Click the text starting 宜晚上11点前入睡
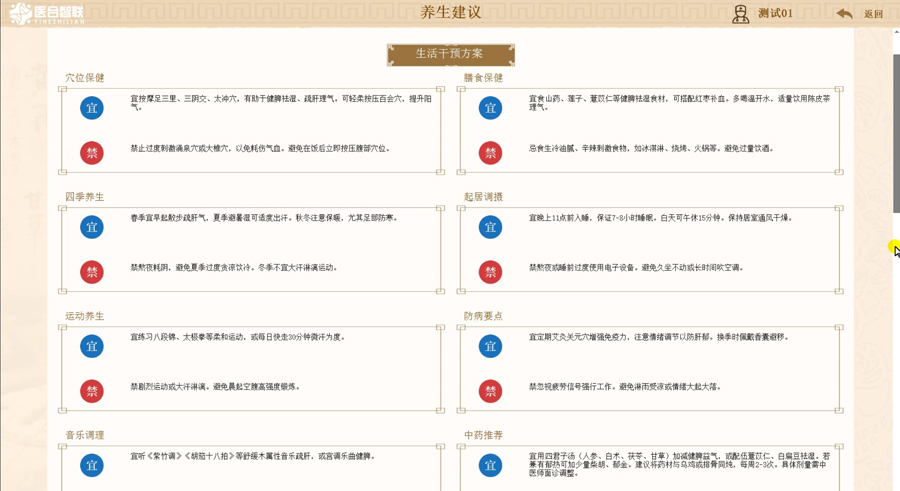 [x=661, y=218]
